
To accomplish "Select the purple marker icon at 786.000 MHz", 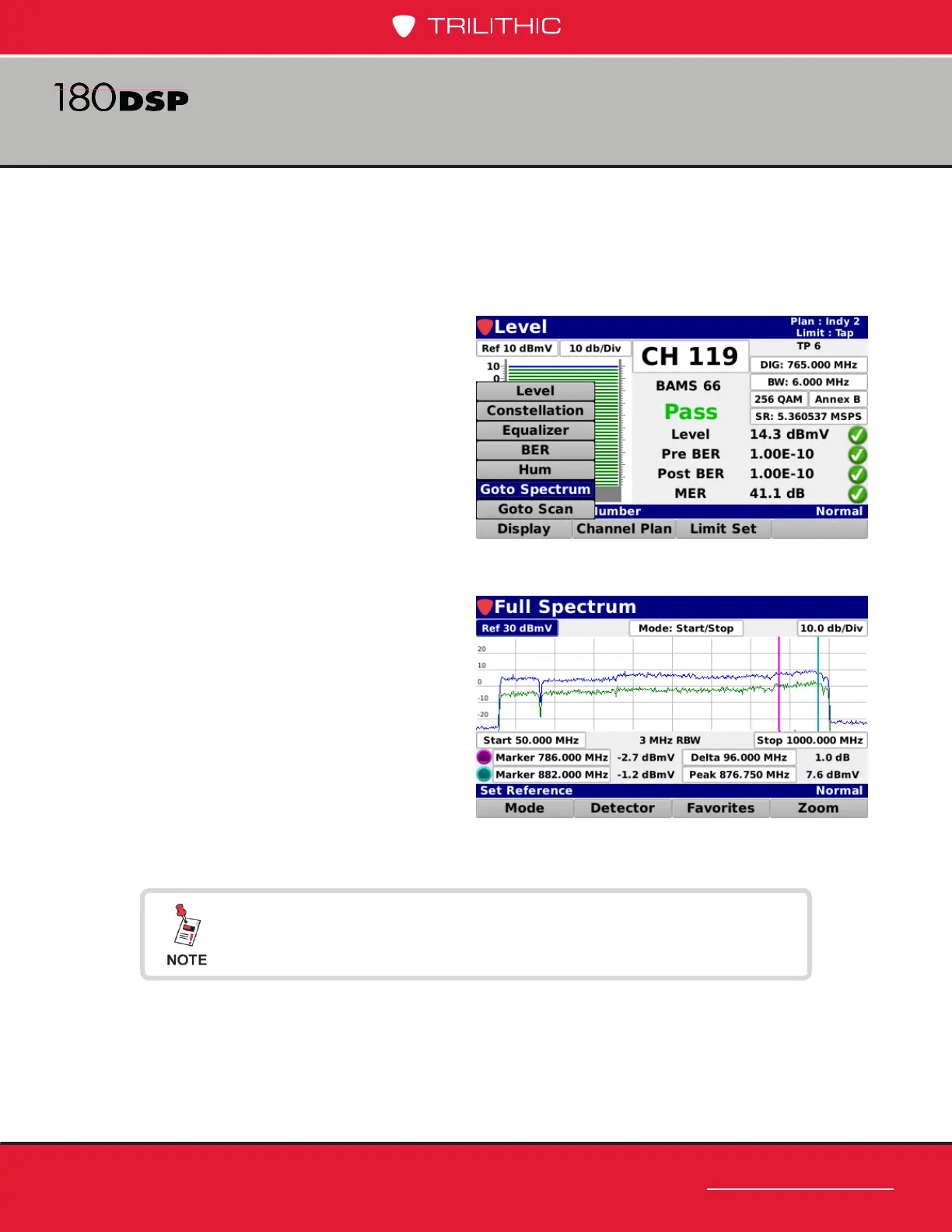I will pos(484,757).
